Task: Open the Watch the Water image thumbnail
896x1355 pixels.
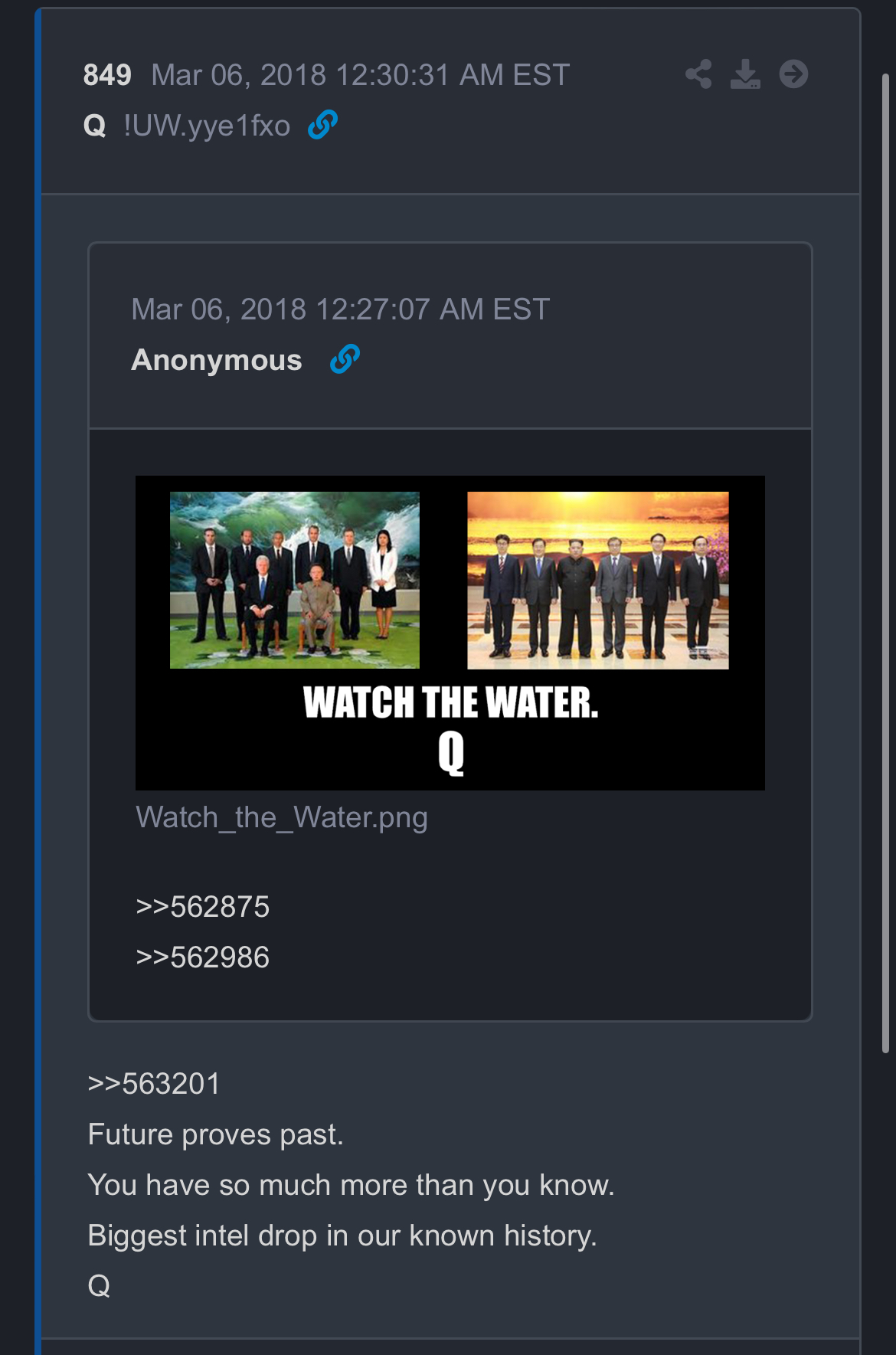Action: (450, 633)
